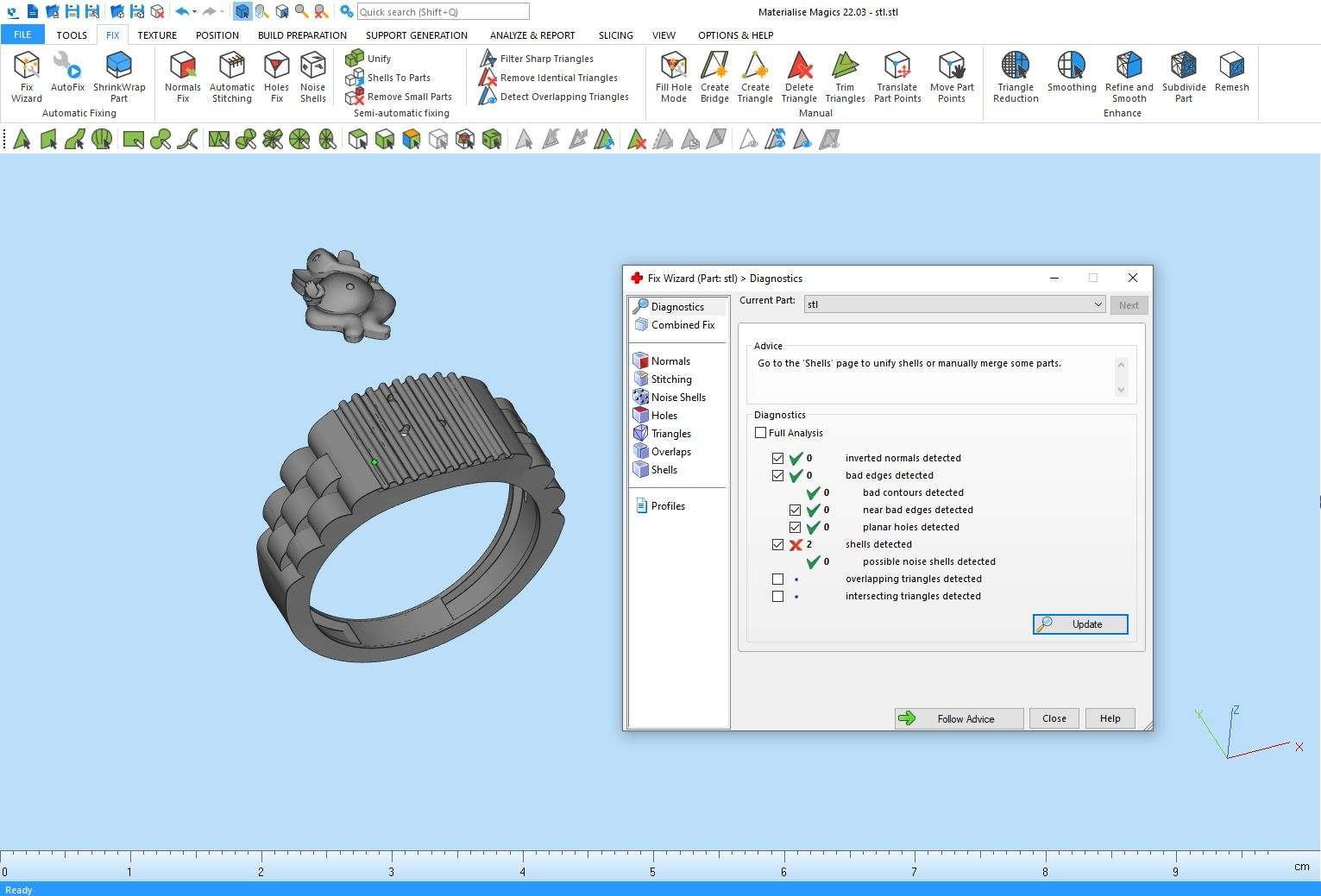Focus the Quick search input field
The image size is (1321, 896).
pos(443,12)
